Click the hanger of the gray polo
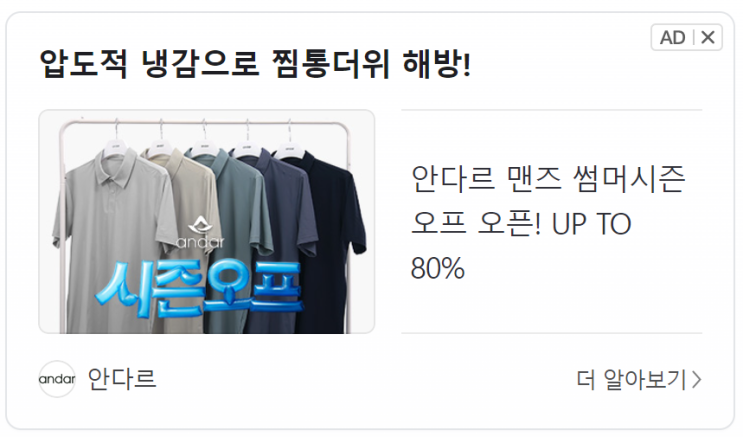The image size is (743, 437). point(116,137)
